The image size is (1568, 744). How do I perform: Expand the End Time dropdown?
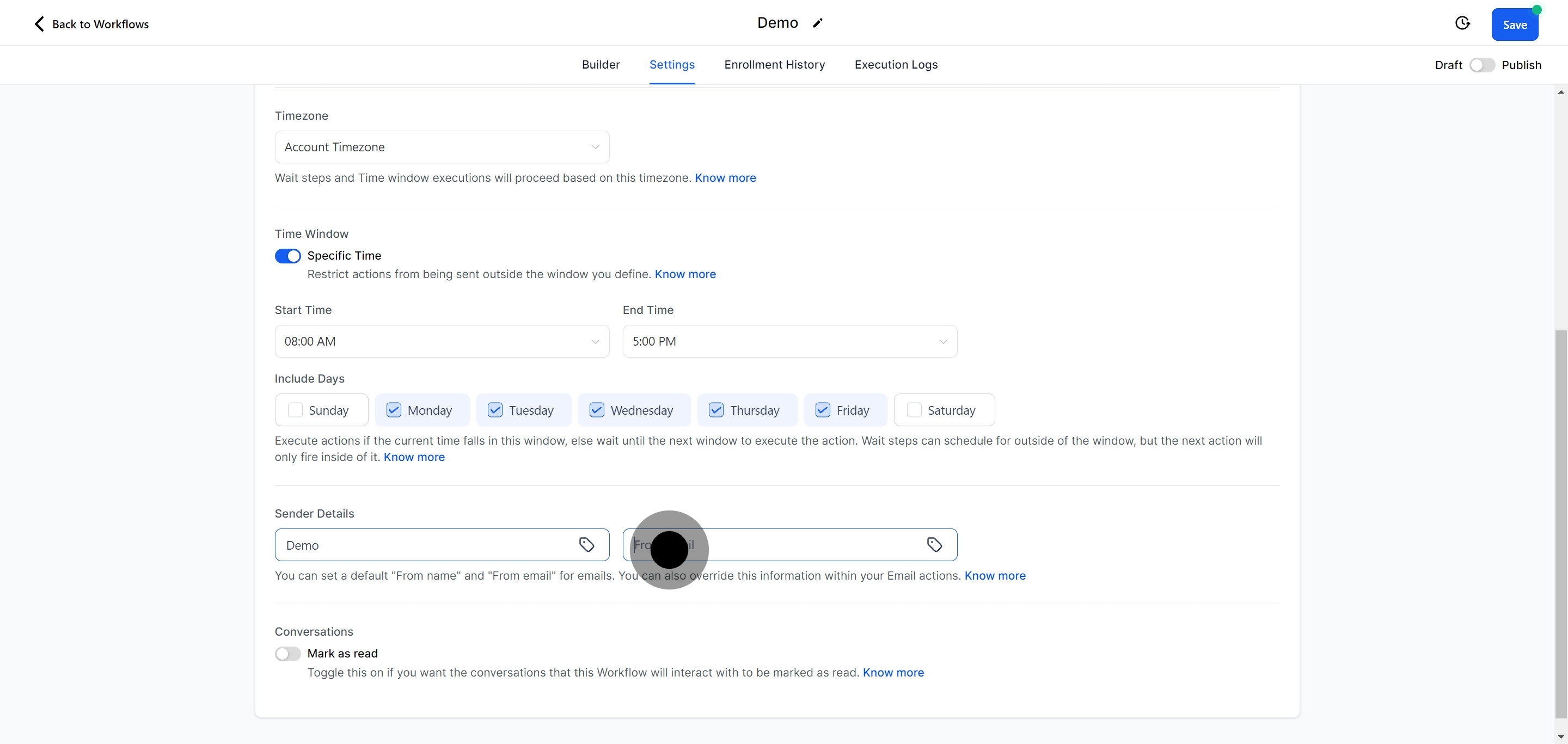click(x=789, y=341)
